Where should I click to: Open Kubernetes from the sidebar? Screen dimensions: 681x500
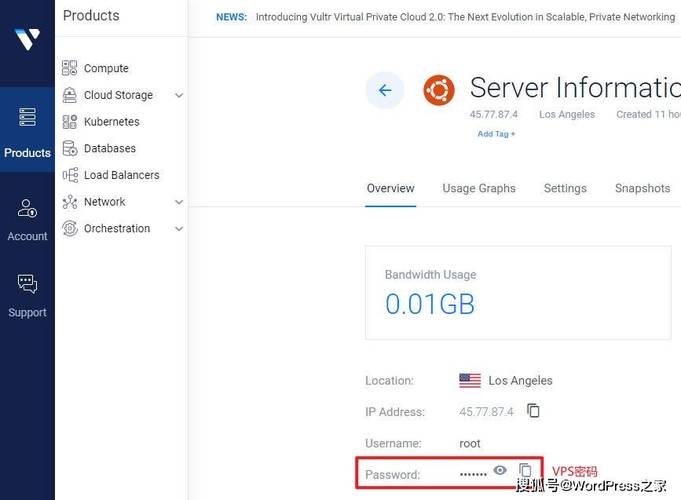tap(111, 122)
